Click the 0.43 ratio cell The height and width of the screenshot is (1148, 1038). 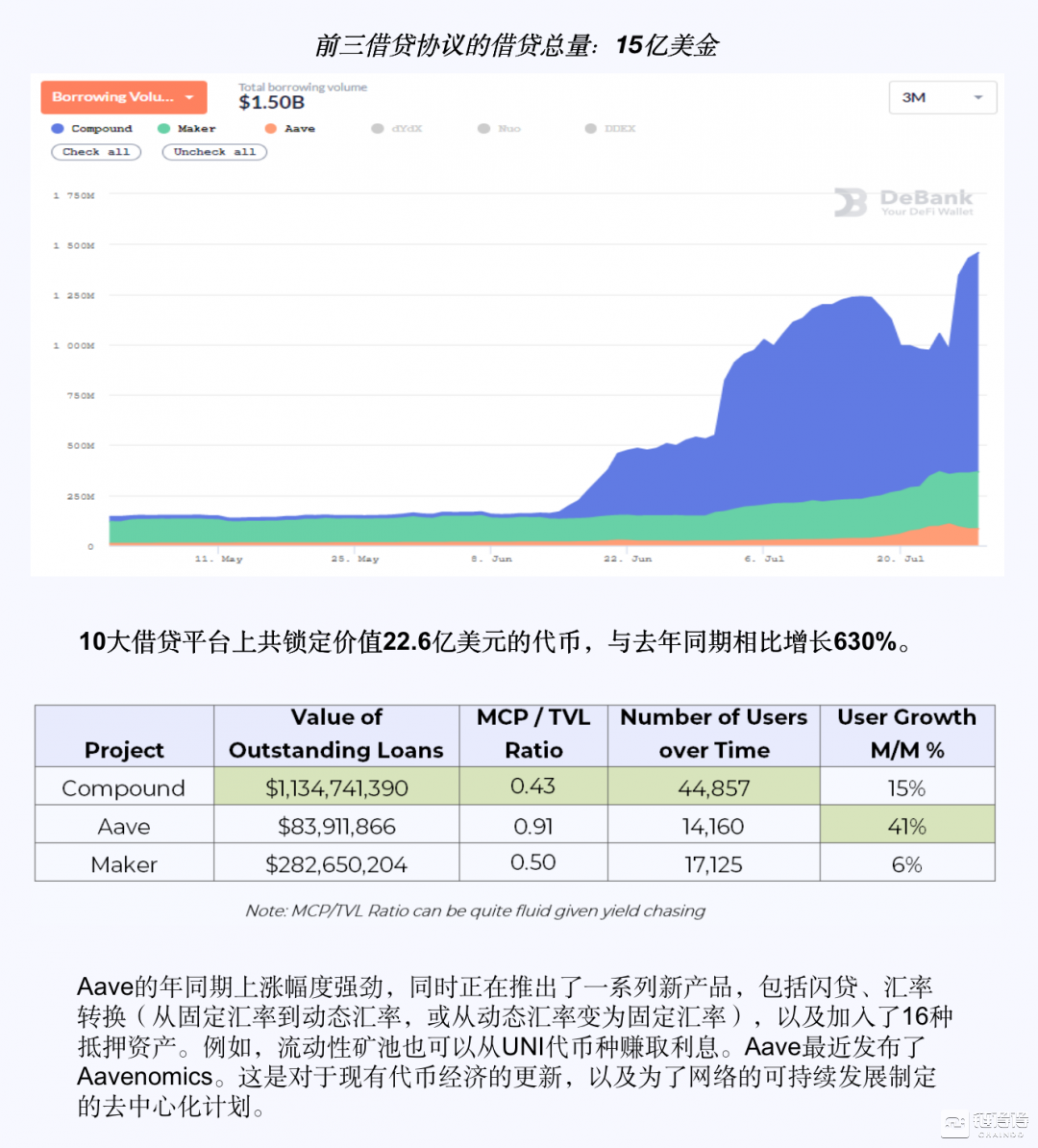coord(533,787)
